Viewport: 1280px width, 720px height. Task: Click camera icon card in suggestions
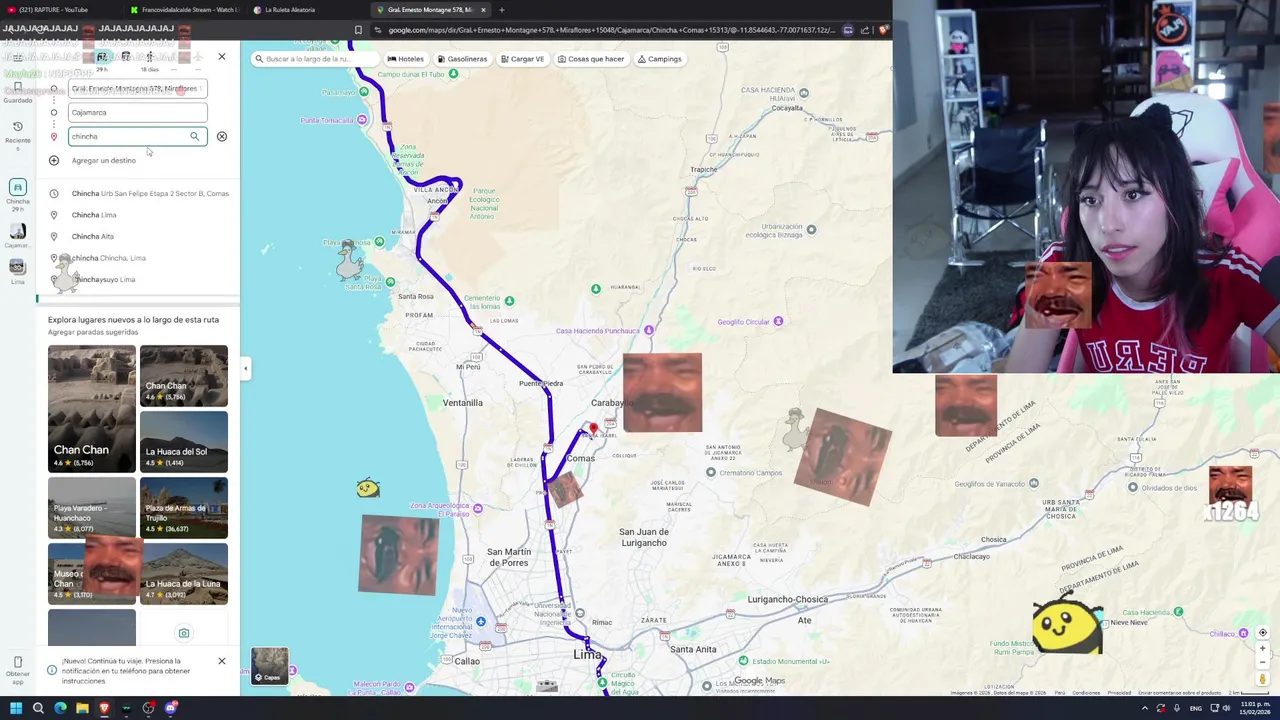pos(183,633)
